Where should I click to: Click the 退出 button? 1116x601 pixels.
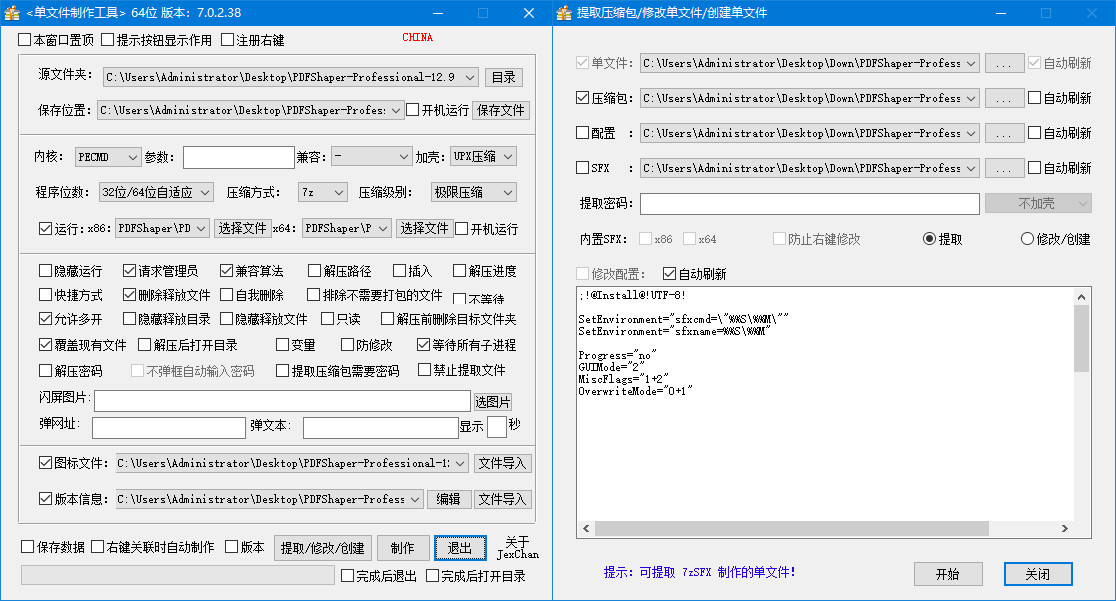tap(460, 548)
